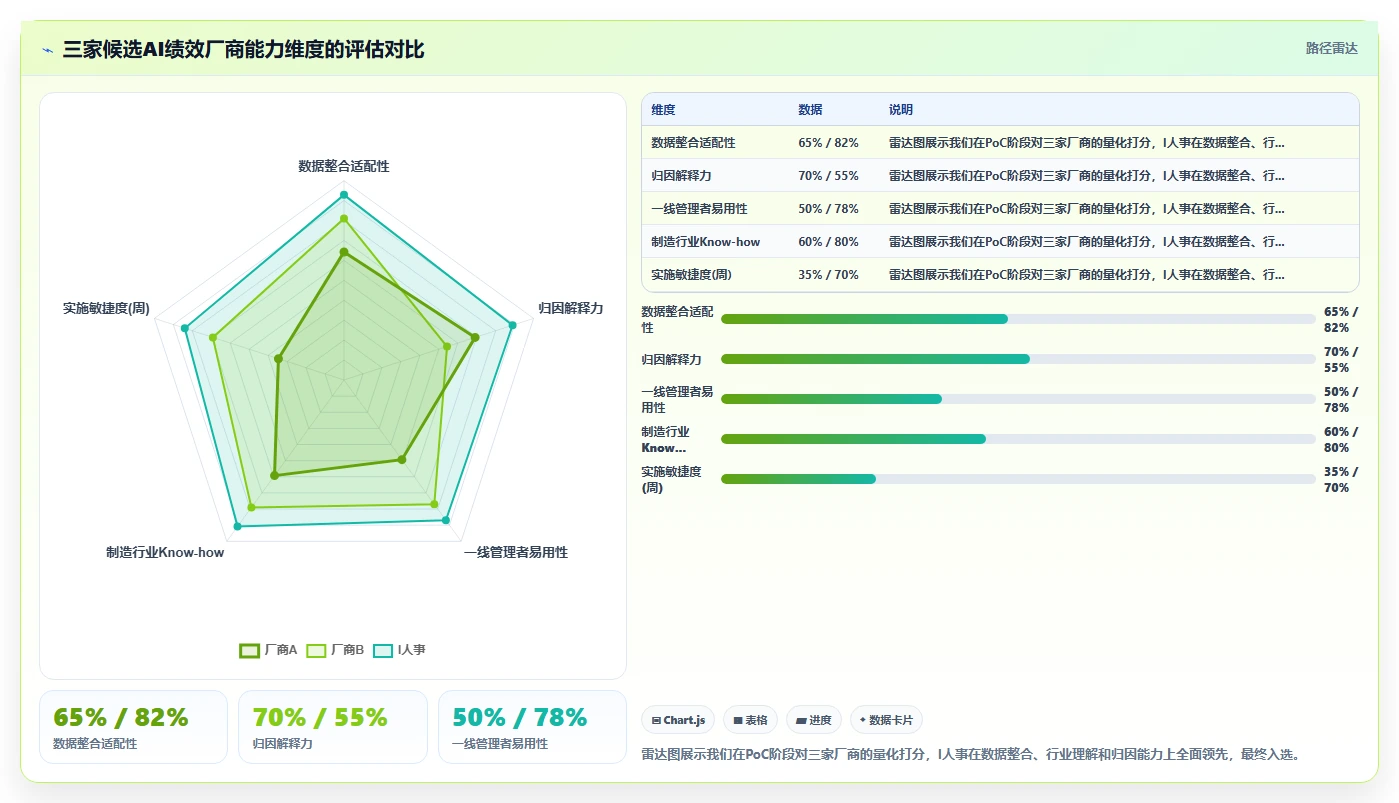
Task: Click the 维度 column header
Action: click(663, 110)
